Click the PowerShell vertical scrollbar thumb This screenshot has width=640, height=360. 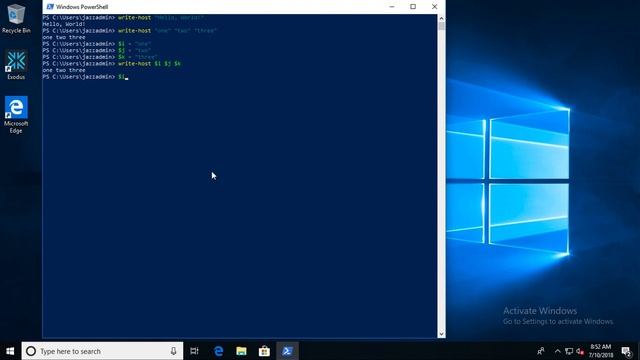coord(441,26)
